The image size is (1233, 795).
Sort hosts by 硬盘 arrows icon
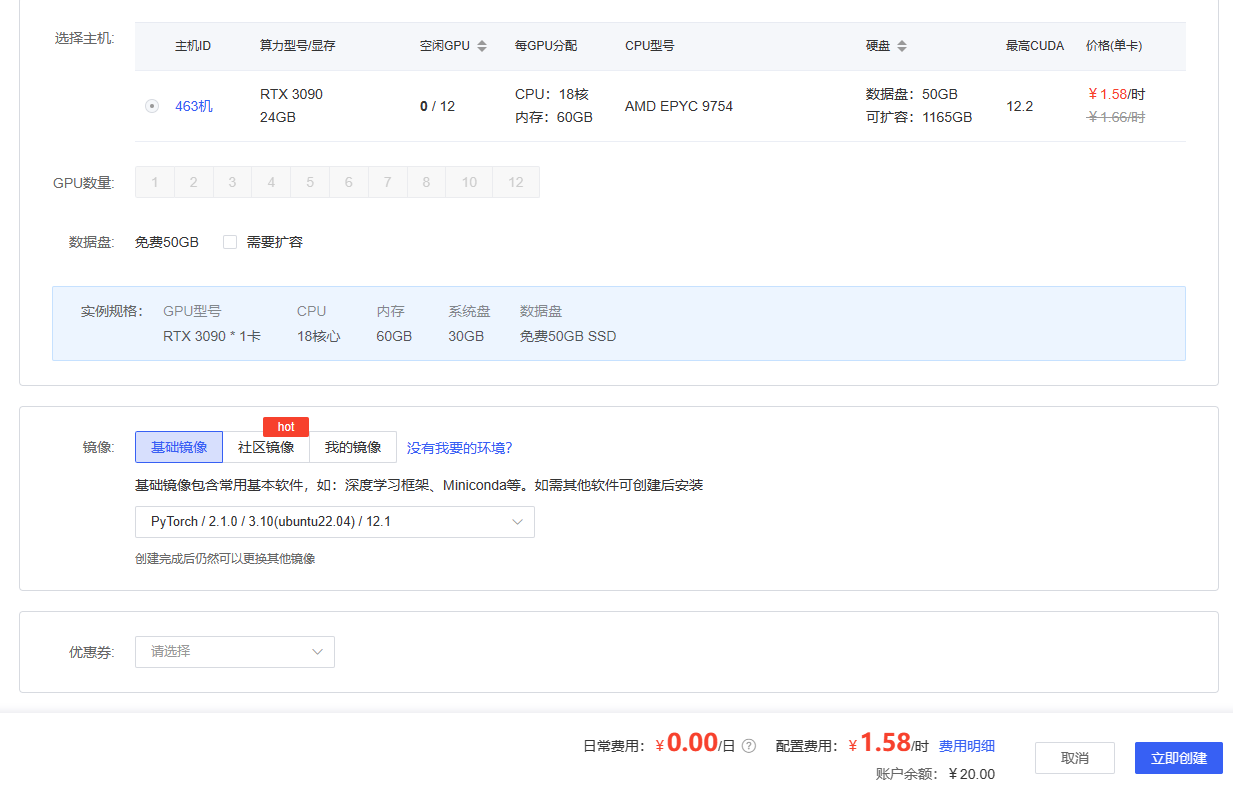902,46
